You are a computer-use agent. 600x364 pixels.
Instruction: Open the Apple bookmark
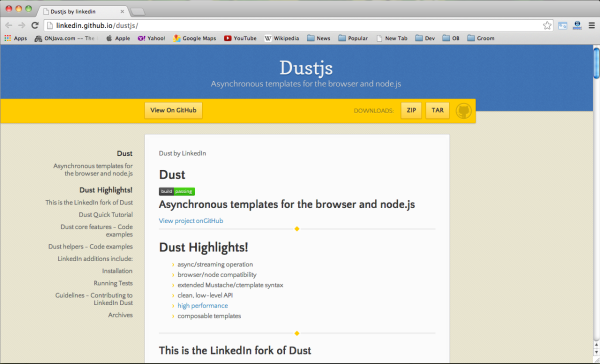118,38
